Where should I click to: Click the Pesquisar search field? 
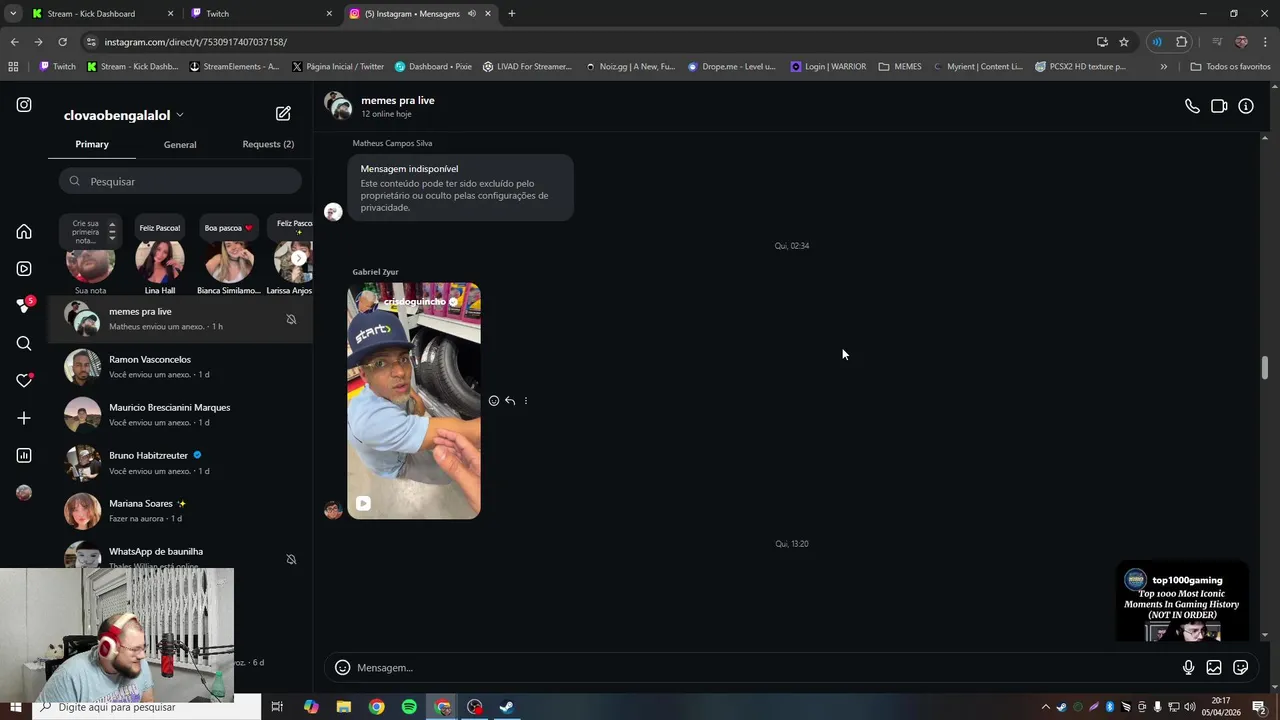(x=180, y=182)
